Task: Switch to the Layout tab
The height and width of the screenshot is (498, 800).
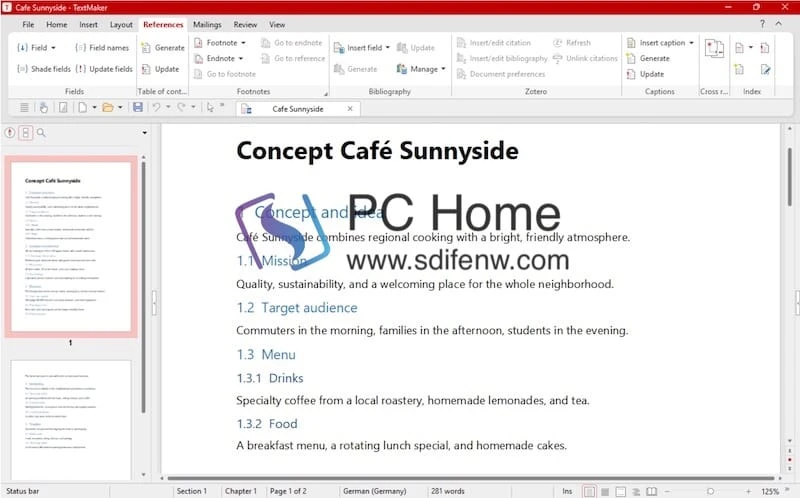Action: point(121,24)
